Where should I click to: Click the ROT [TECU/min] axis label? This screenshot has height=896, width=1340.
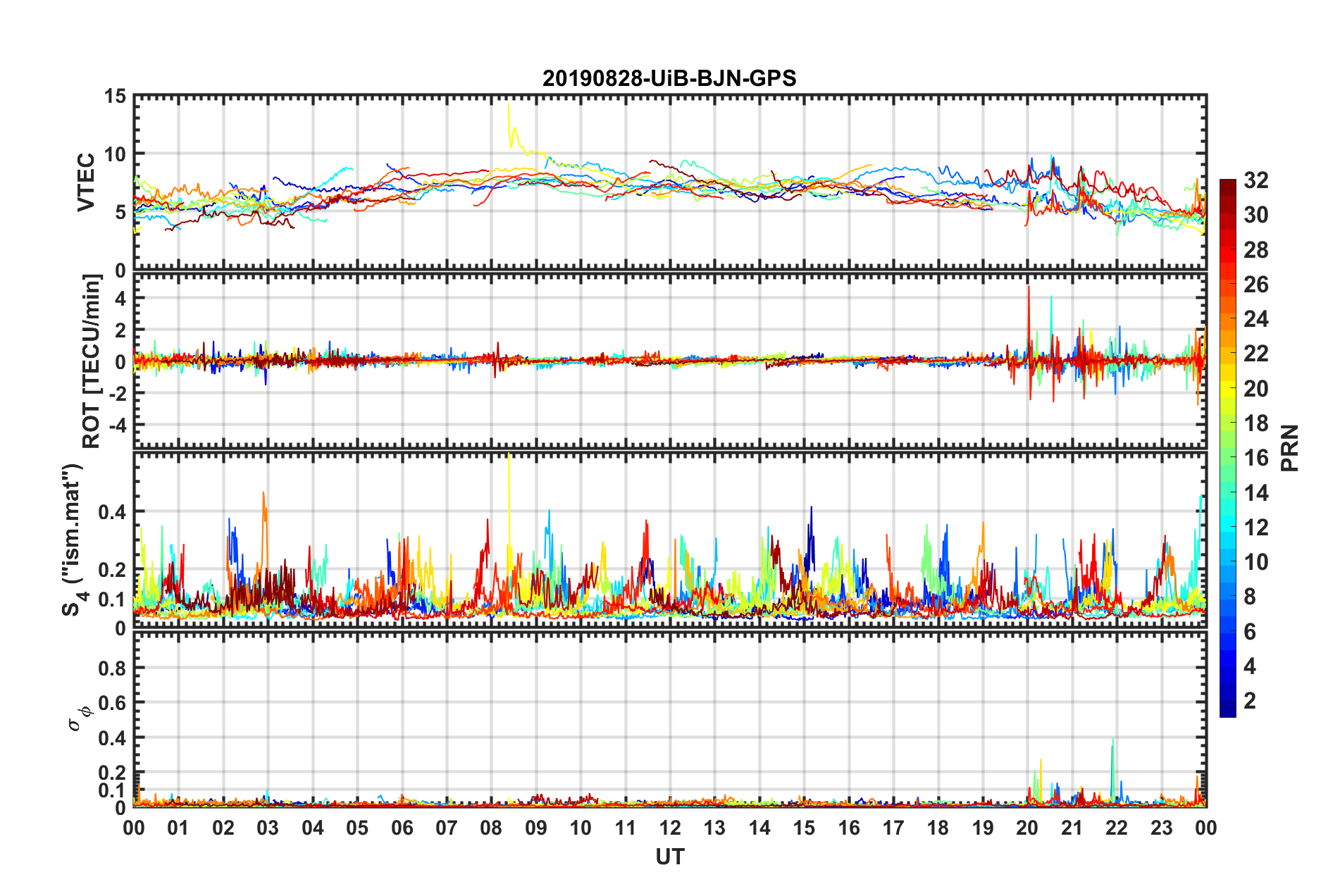click(x=92, y=361)
